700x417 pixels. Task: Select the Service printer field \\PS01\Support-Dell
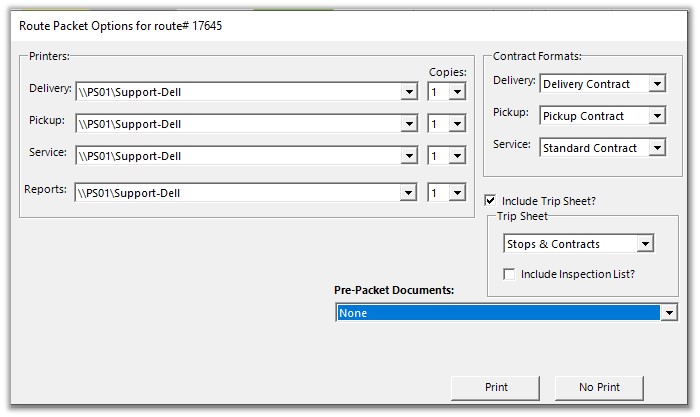[x=246, y=156]
